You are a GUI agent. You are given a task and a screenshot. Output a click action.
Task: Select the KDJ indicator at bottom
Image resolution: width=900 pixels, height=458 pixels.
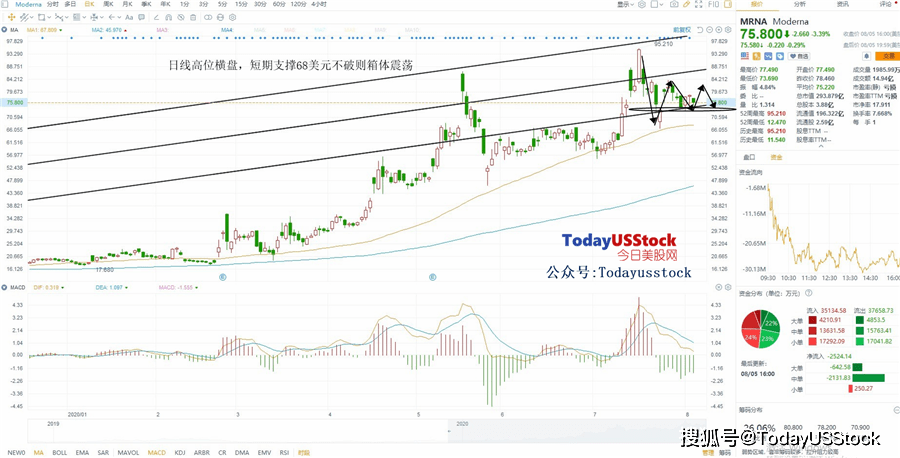pyautogui.click(x=179, y=452)
